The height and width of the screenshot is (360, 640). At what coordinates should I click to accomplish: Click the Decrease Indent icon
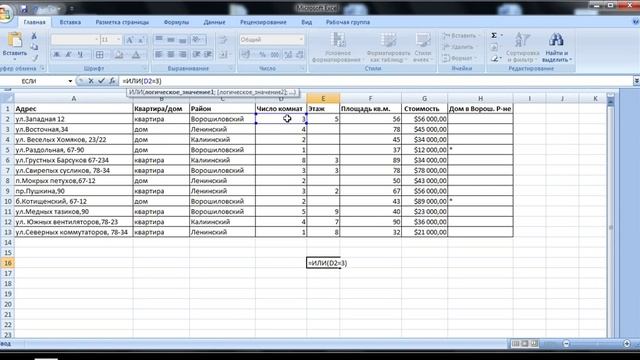[x=196, y=54]
